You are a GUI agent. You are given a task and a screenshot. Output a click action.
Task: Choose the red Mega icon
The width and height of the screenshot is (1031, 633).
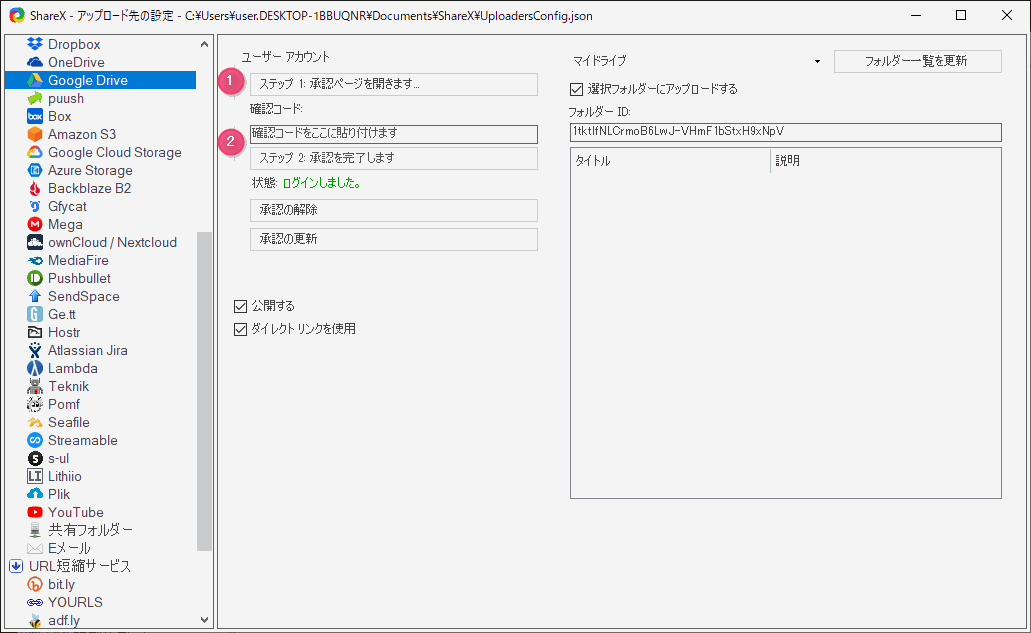(35, 224)
